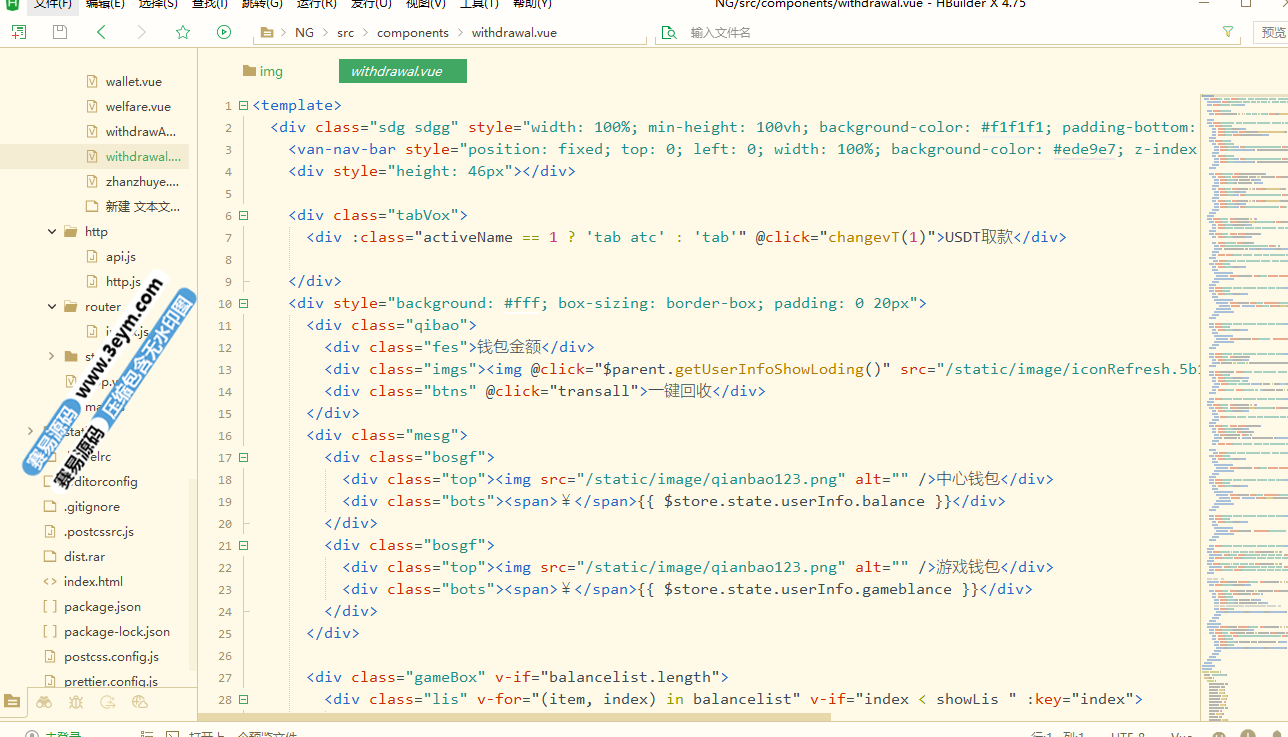Screen dimensions: 1288x737
Task: Click the 预览 preview button
Action: click(x=1272, y=33)
